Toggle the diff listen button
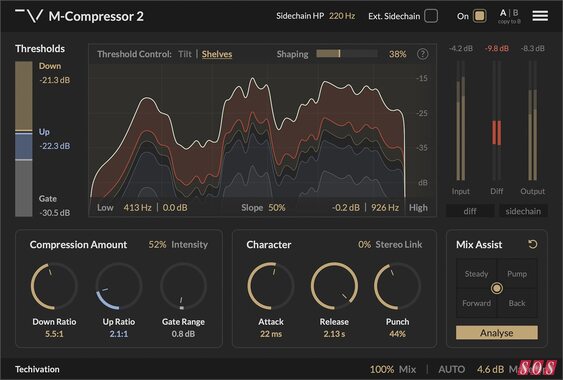Viewport: 563px width, 380px height. 470,211
